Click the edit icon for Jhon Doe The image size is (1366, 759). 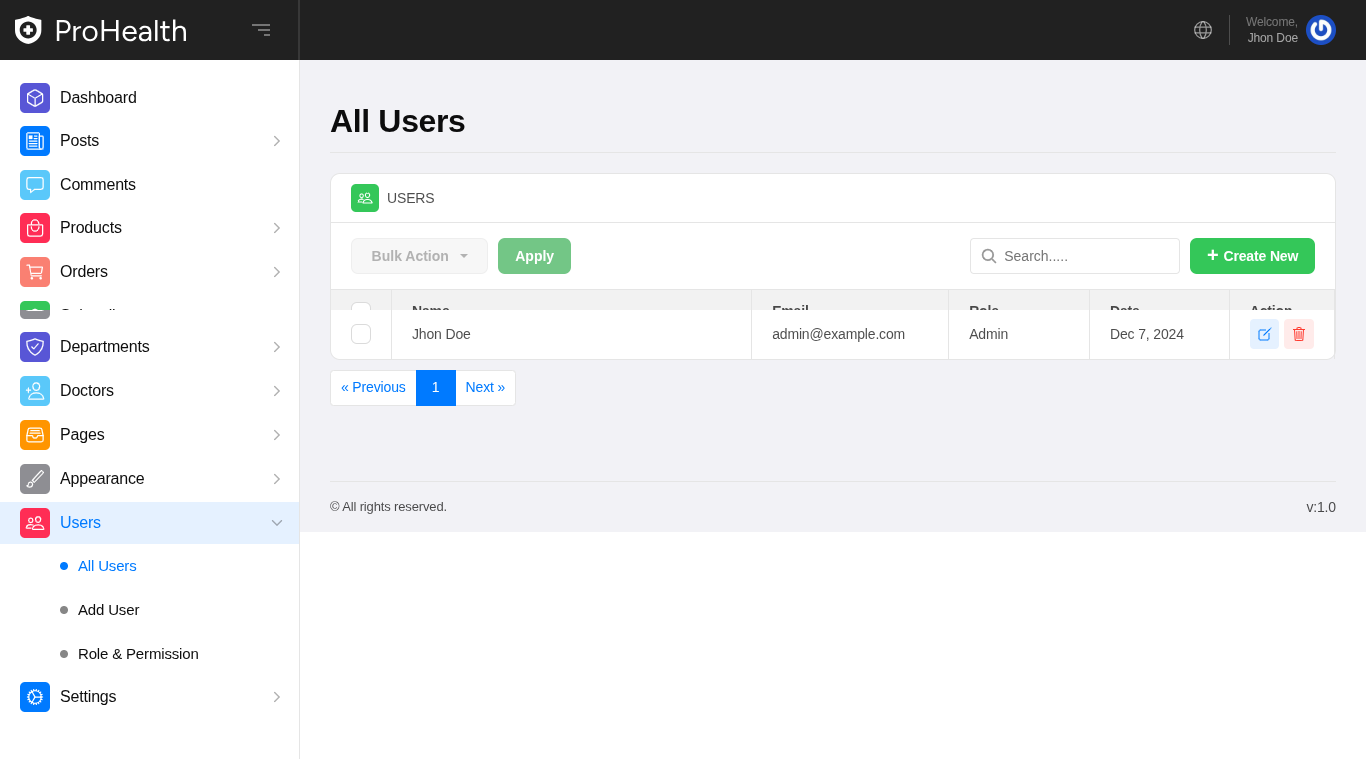pos(1264,334)
